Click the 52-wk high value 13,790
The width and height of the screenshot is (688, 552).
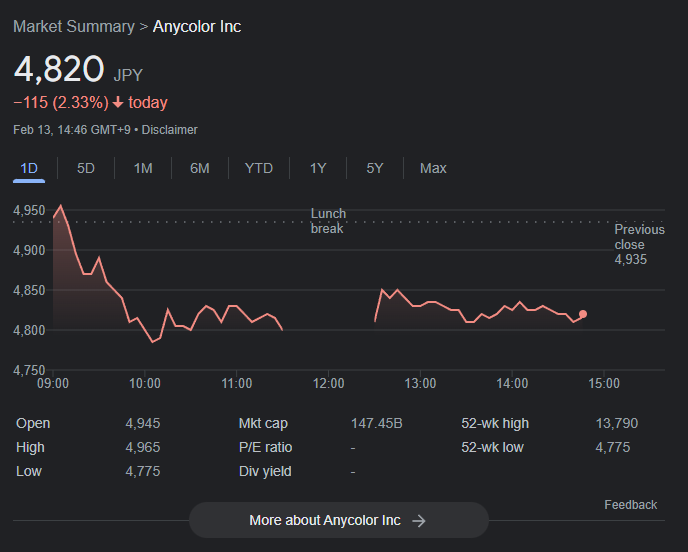pyautogui.click(x=616, y=423)
